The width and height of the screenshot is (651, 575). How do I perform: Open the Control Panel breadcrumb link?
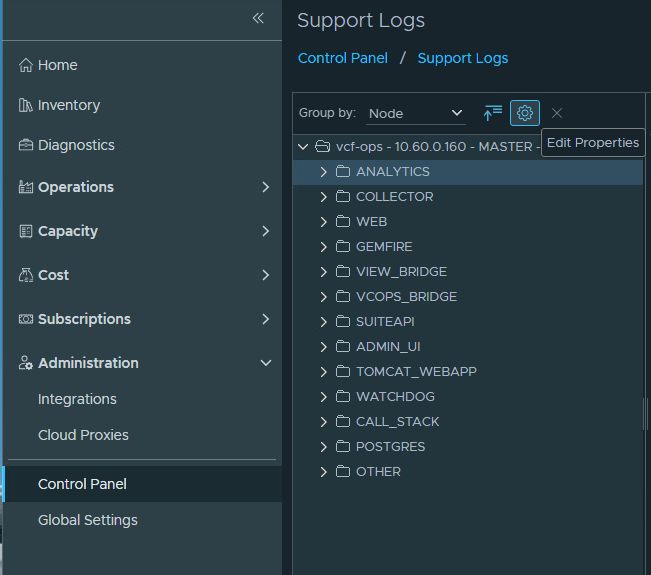[343, 58]
